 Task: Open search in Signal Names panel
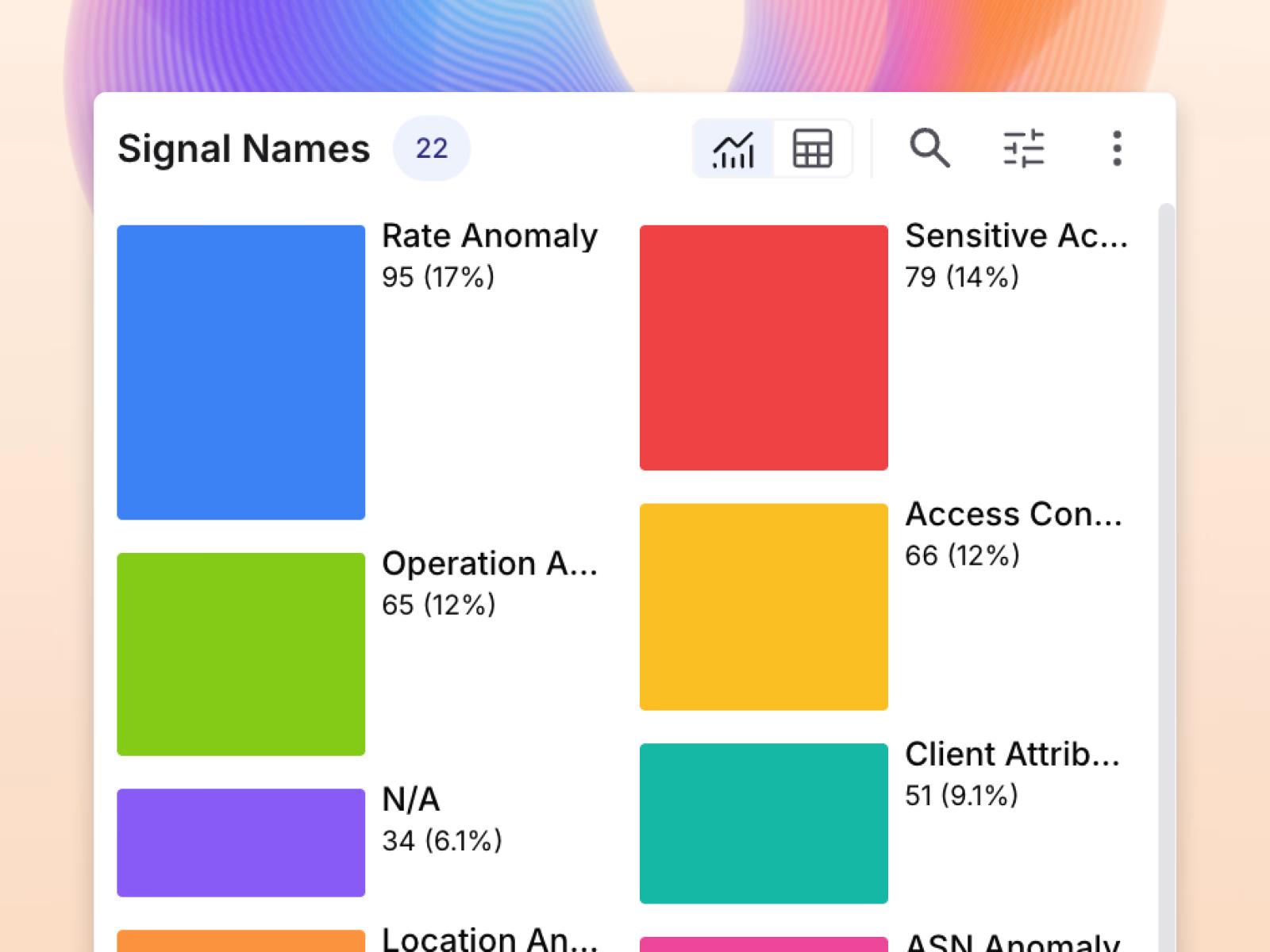pyautogui.click(x=929, y=148)
